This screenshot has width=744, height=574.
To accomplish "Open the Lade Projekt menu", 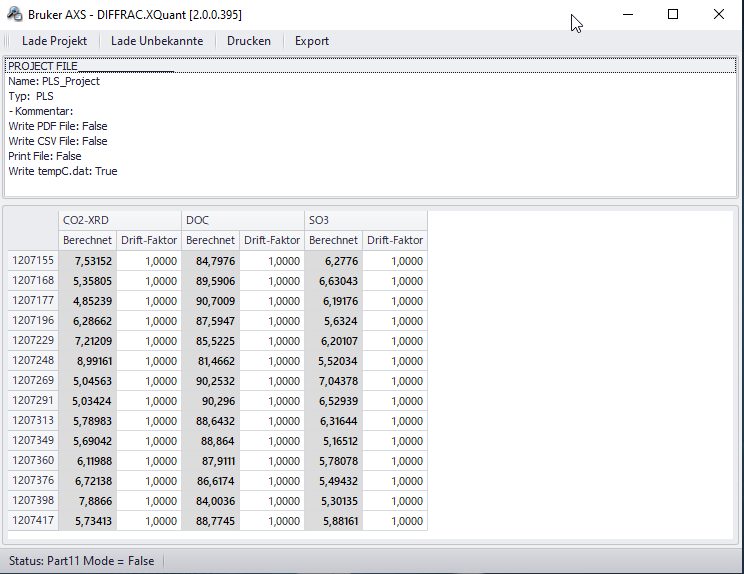I will pyautogui.click(x=54, y=41).
